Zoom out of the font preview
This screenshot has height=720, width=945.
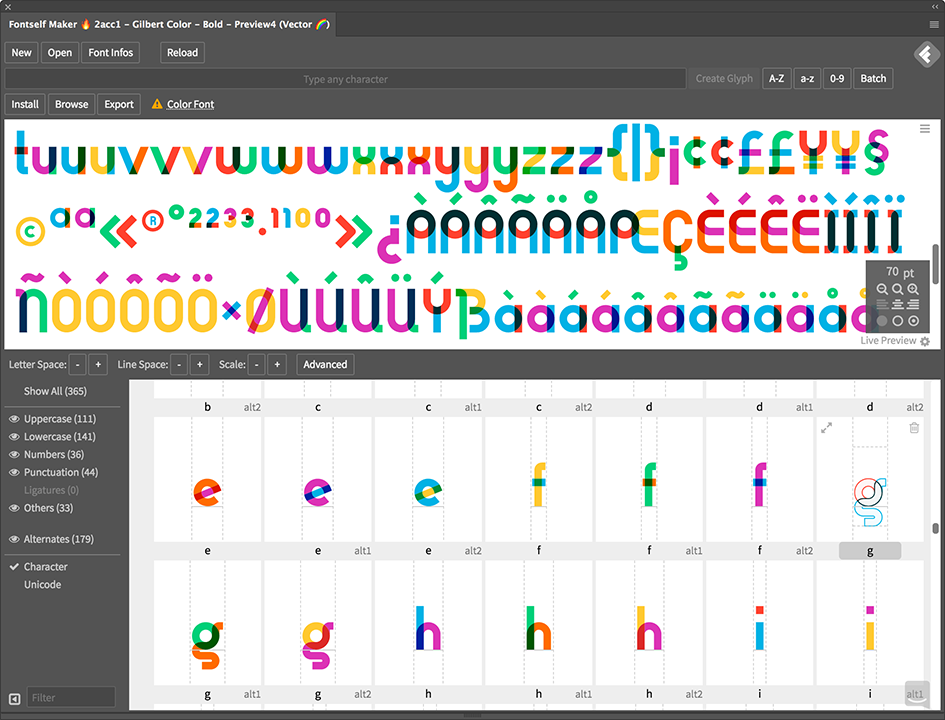pyautogui.click(x=882, y=289)
